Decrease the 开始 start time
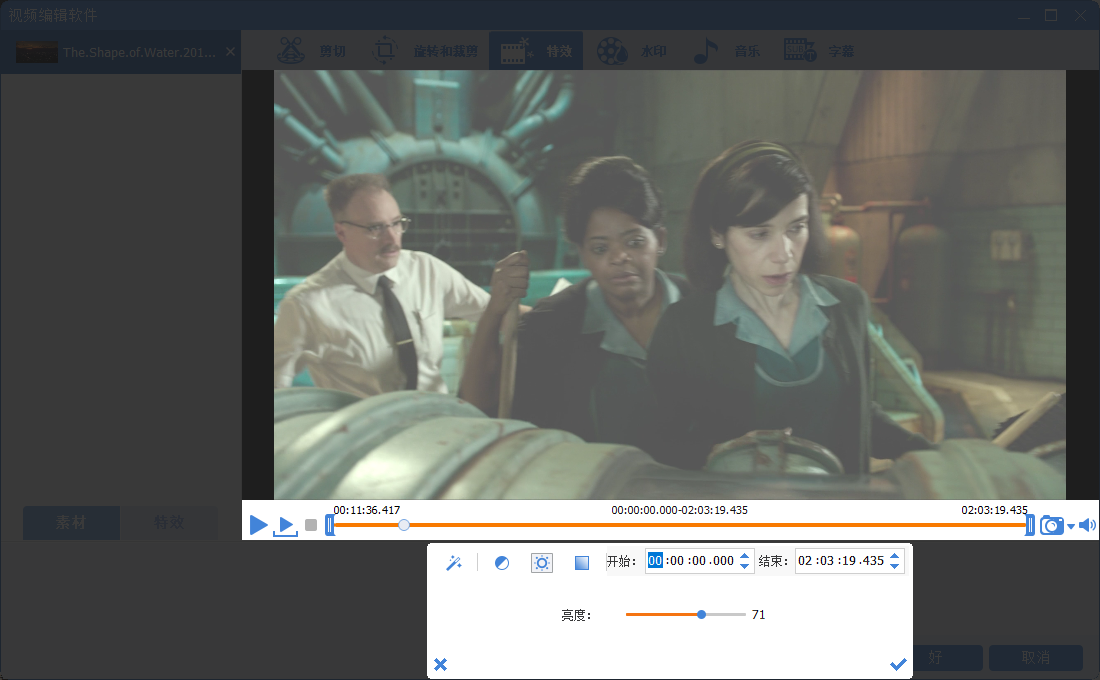 tap(745, 566)
